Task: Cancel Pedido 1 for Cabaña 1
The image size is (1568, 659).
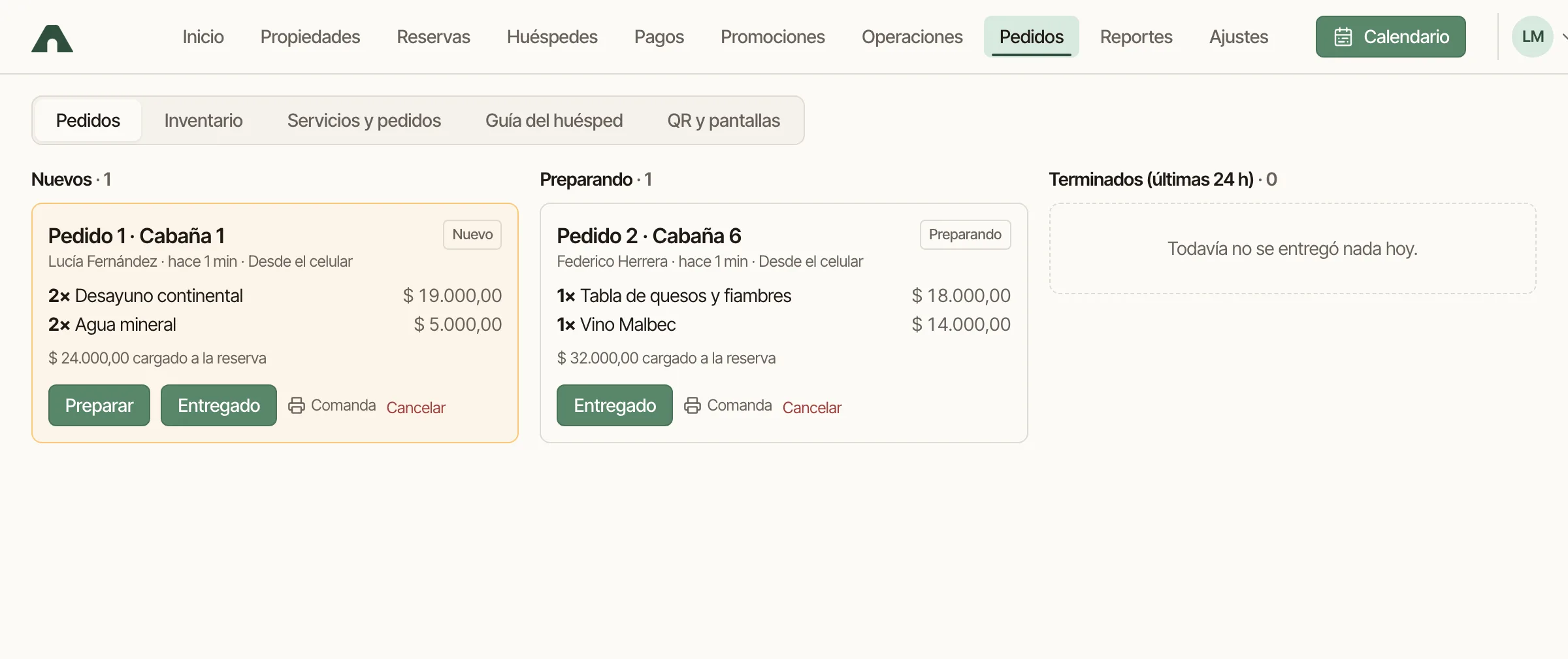Action: pyautogui.click(x=416, y=407)
